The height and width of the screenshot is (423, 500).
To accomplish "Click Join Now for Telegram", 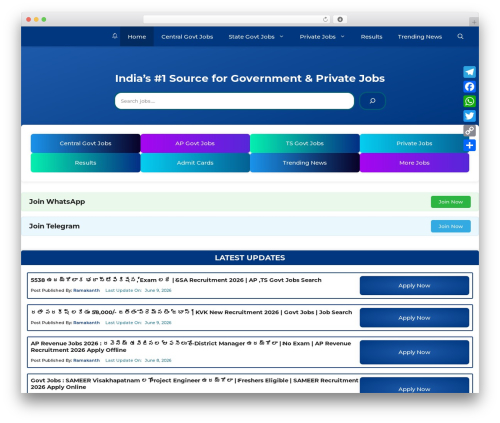I will (x=451, y=226).
